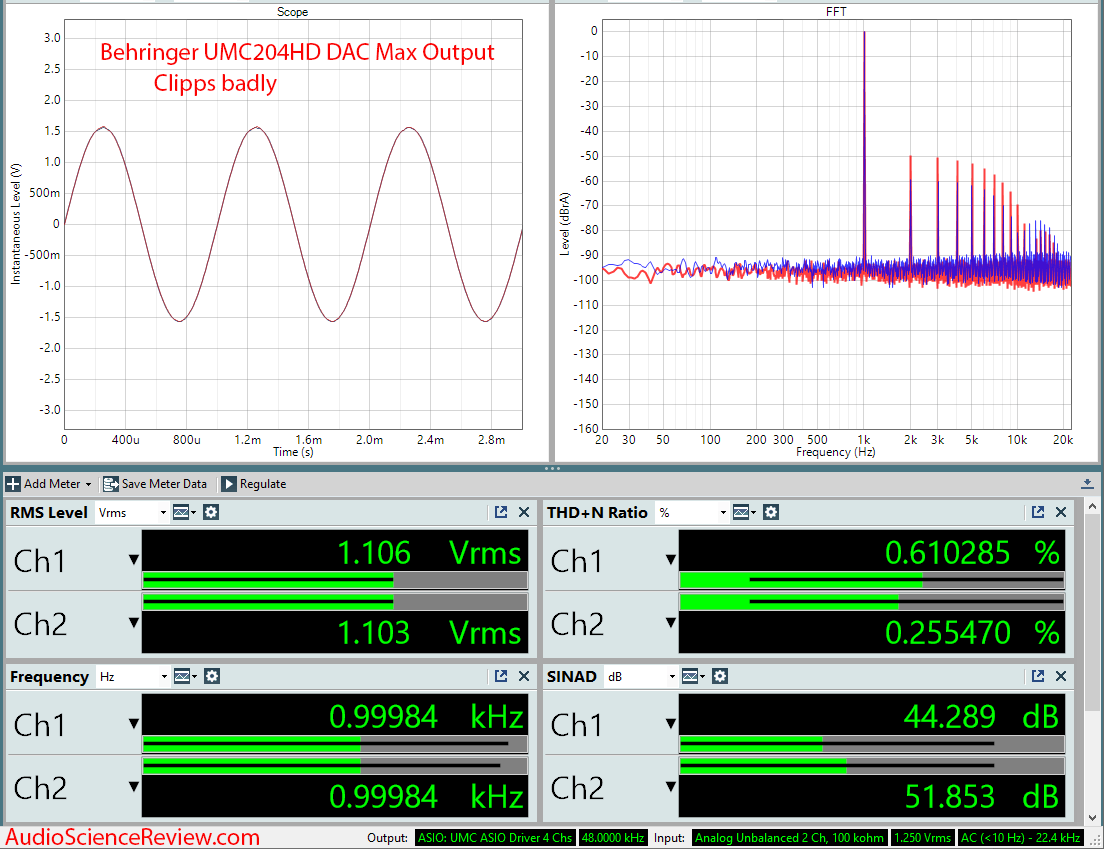Viewport: 1104px width, 849px height.
Task: Pop out the THD+N Ratio meter
Action: (1038, 512)
